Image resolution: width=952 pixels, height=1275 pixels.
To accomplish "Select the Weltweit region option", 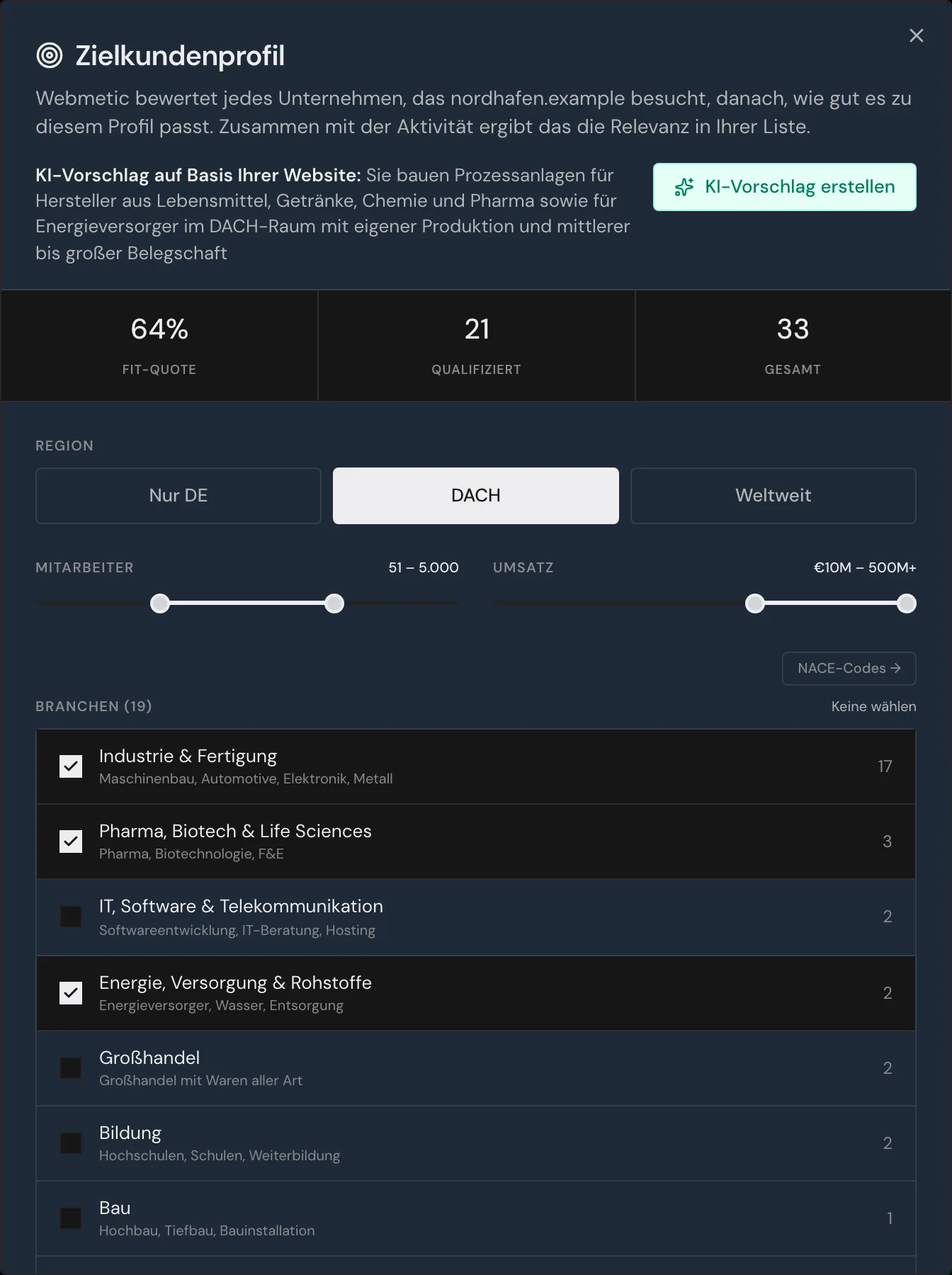I will pyautogui.click(x=773, y=496).
